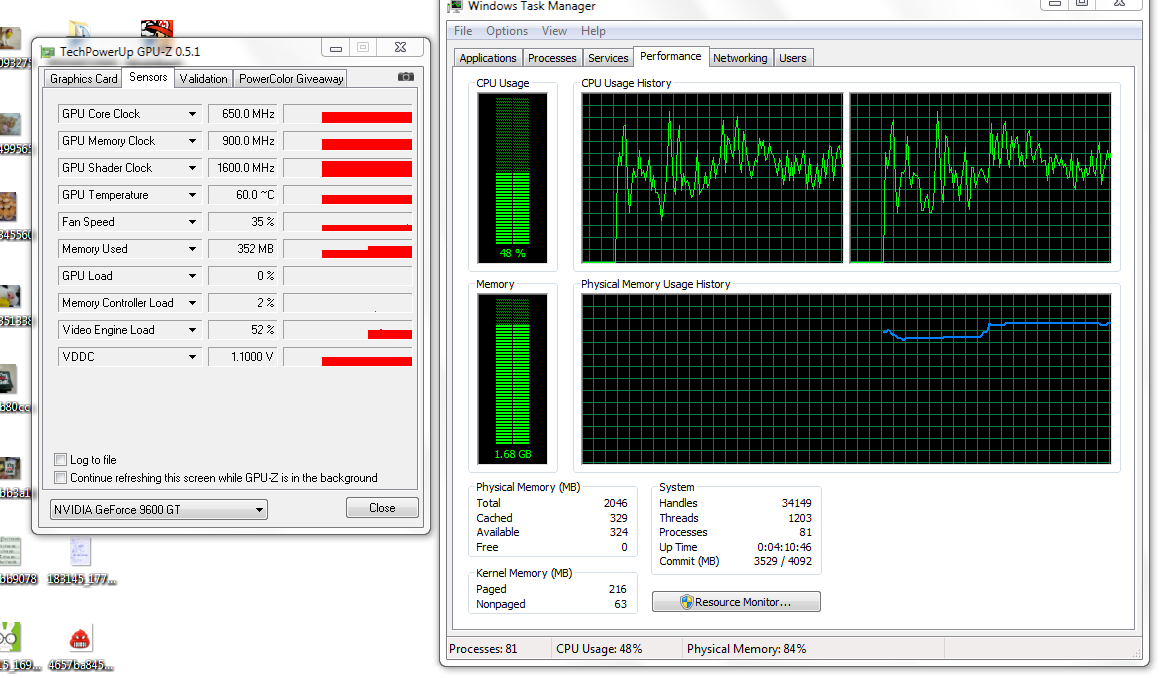Click the Processes: 81 status bar entry

(x=484, y=649)
